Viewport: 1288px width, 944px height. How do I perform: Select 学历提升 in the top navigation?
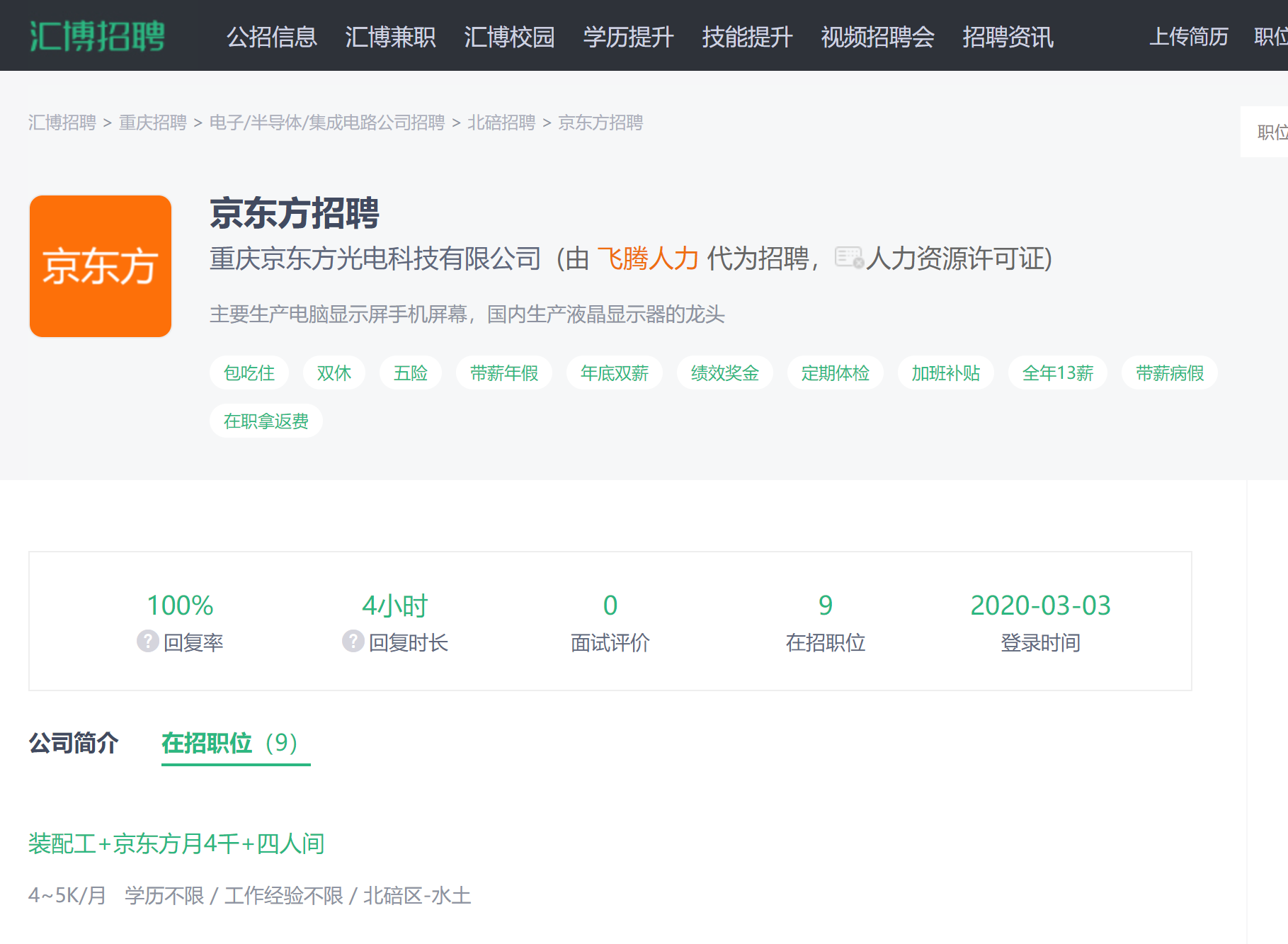(629, 36)
